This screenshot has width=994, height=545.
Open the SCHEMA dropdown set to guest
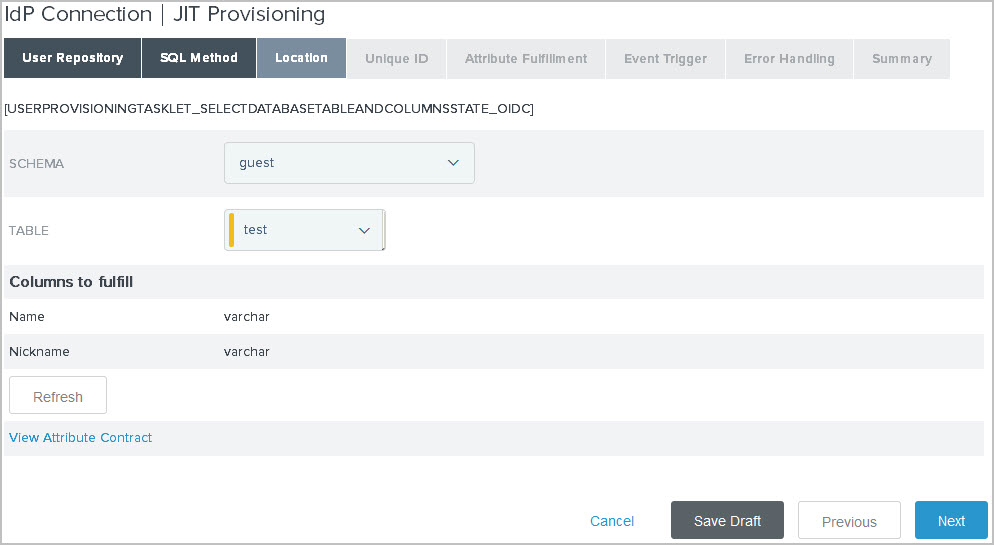(x=349, y=163)
